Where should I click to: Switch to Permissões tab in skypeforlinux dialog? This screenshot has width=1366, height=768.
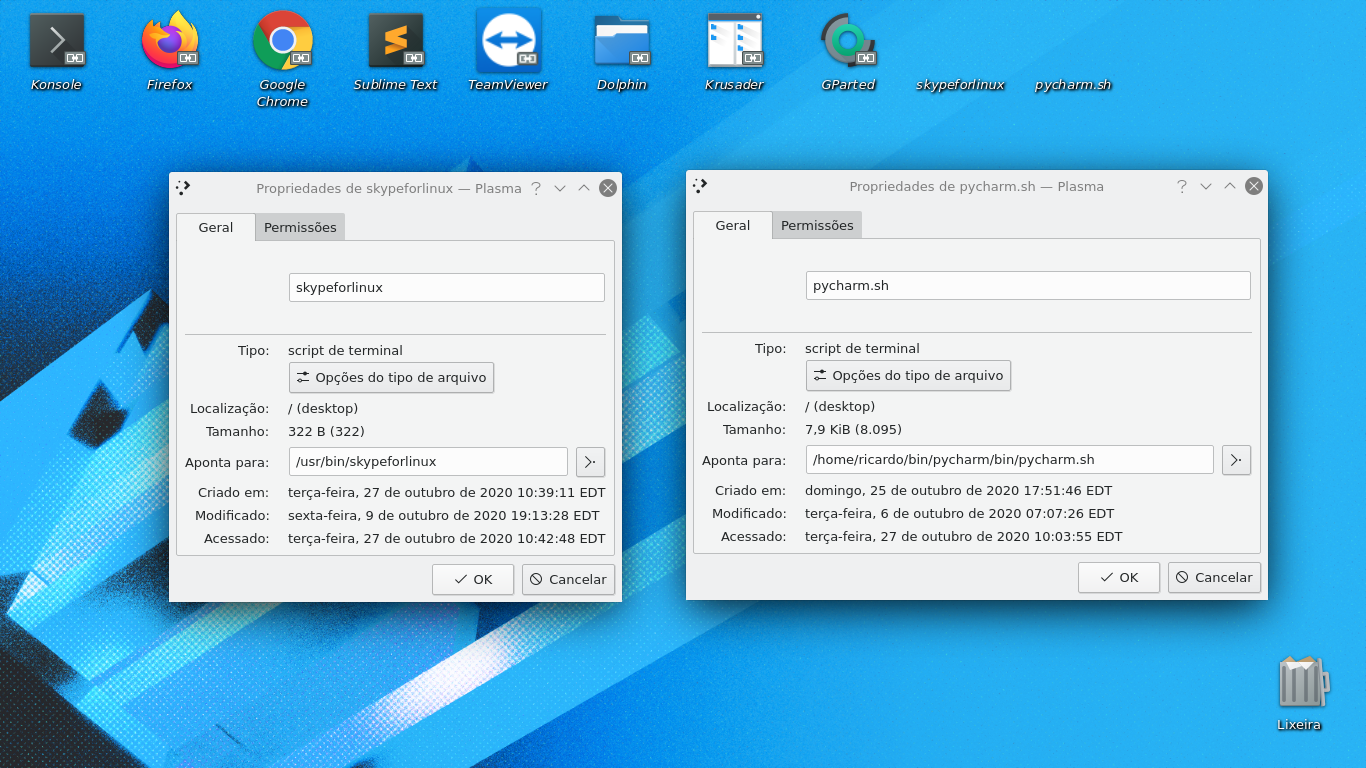point(300,227)
